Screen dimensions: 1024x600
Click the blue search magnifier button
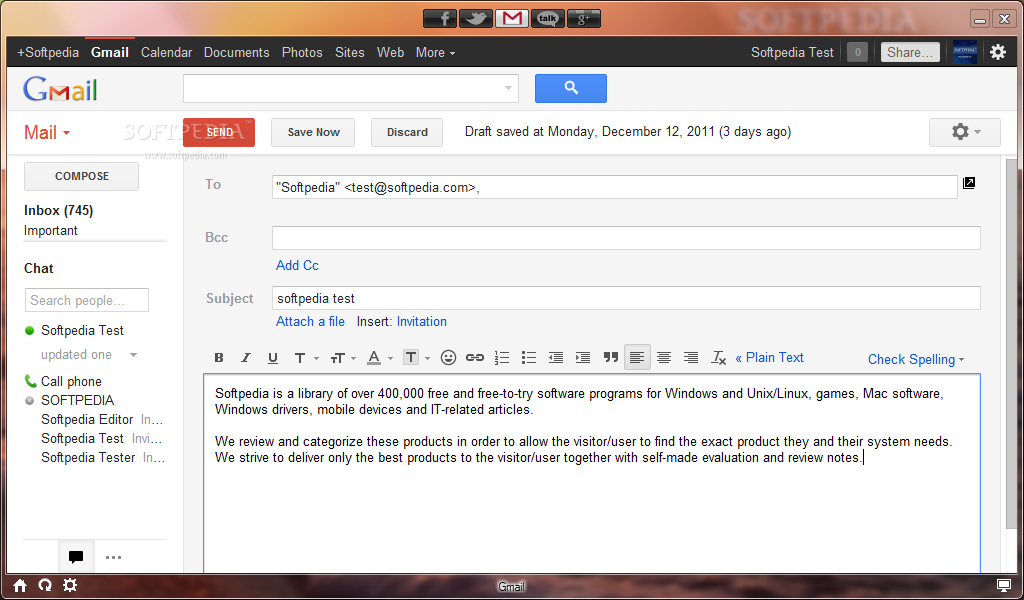pos(571,88)
